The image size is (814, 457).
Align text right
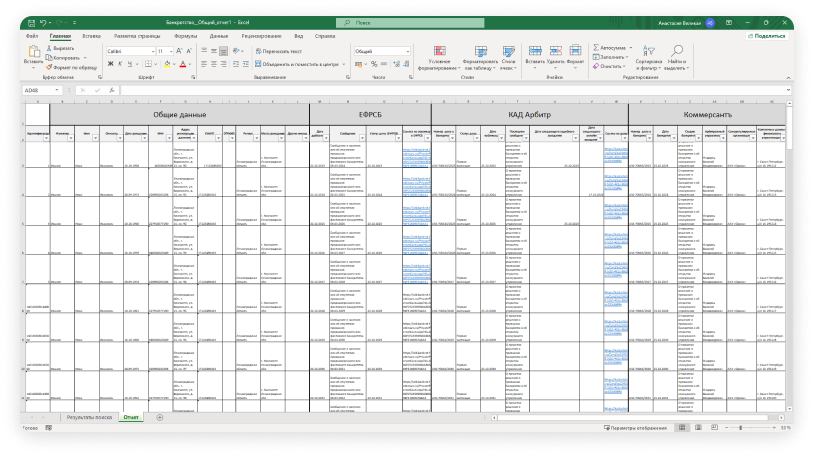coord(223,64)
